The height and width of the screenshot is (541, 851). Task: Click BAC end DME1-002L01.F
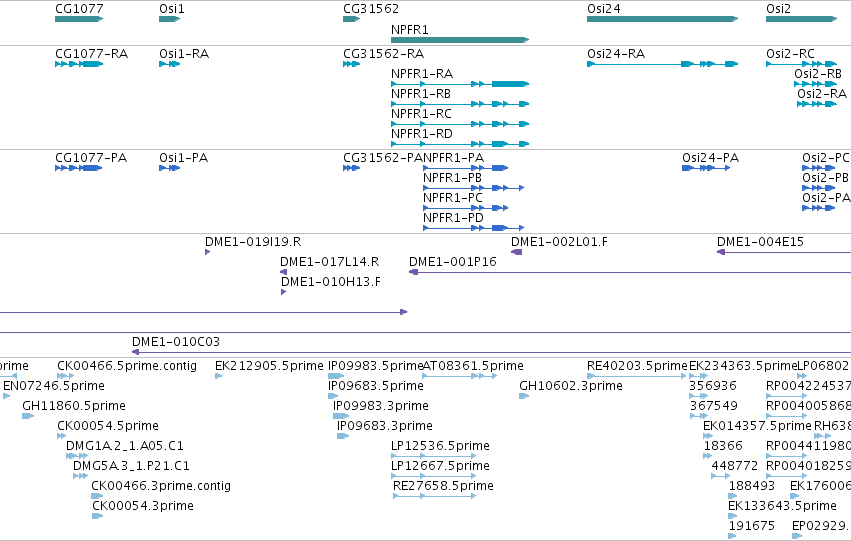[x=516, y=252]
